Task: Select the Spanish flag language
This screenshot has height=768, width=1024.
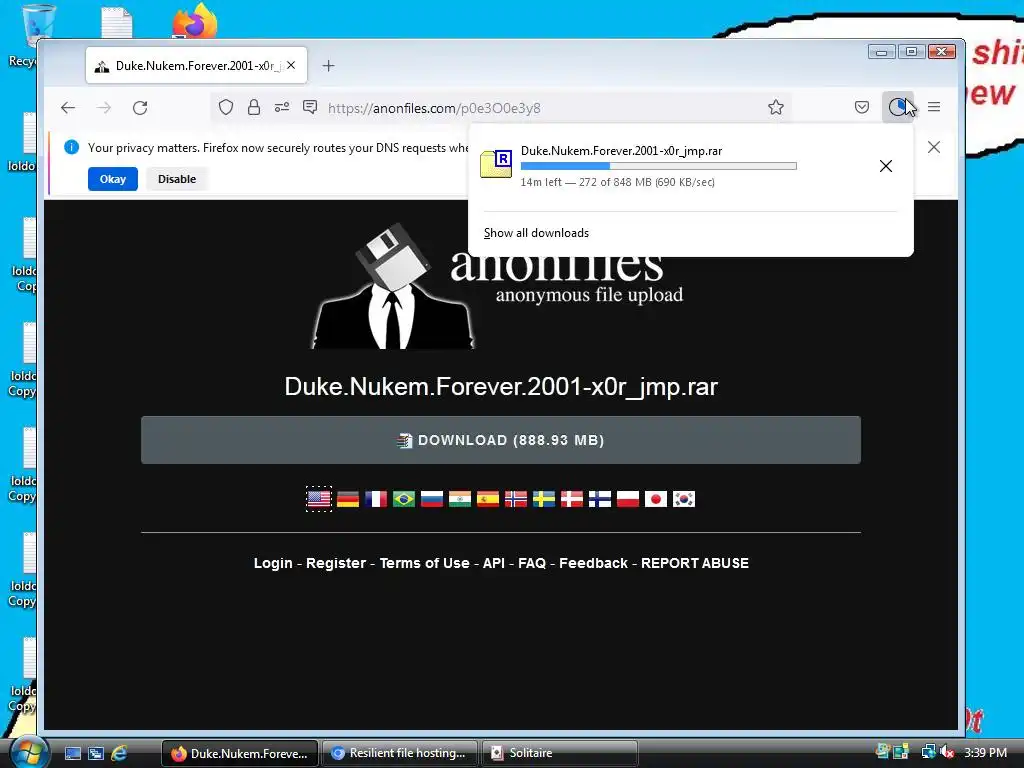Action: coord(488,499)
